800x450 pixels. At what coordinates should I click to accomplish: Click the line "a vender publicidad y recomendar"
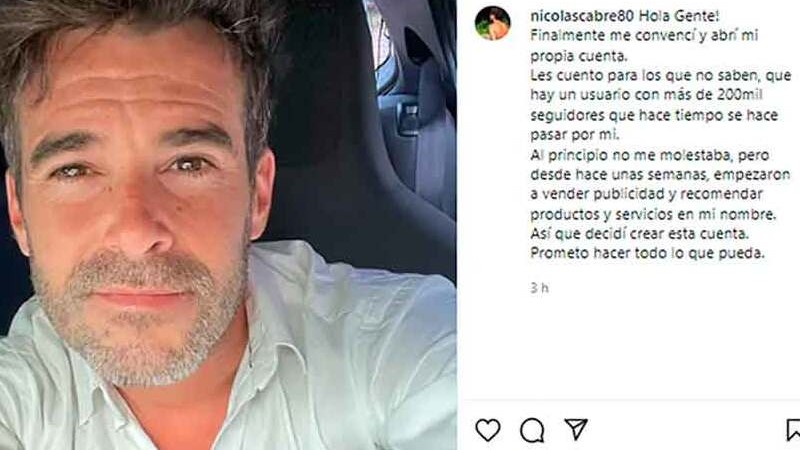[646, 194]
